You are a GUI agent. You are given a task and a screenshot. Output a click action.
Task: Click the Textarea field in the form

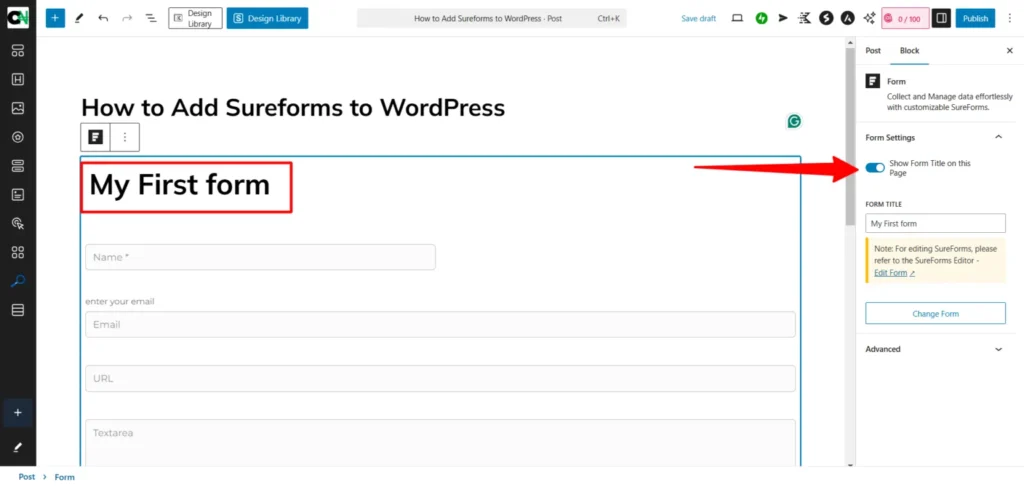point(440,442)
